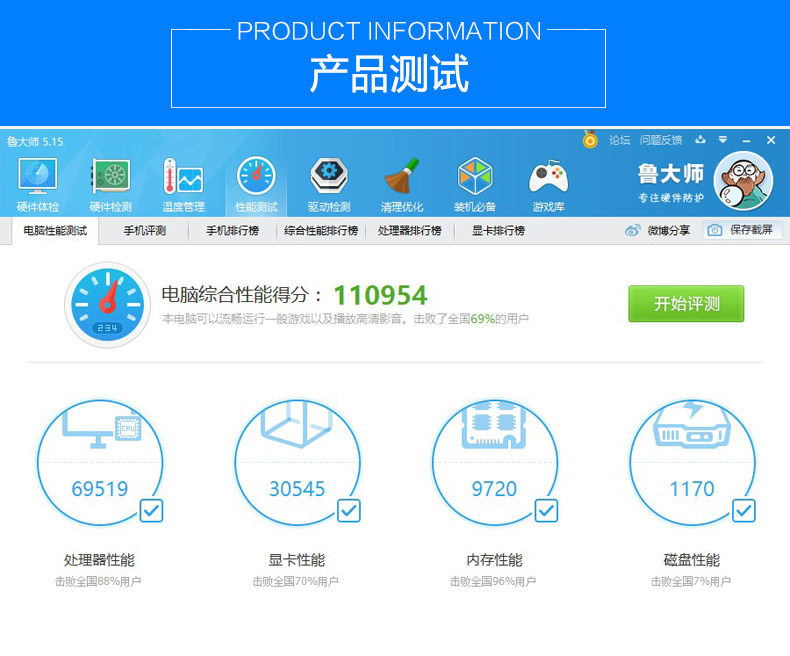Click the speedometer gauge icon beside the score
The image size is (790, 656).
coord(107,305)
